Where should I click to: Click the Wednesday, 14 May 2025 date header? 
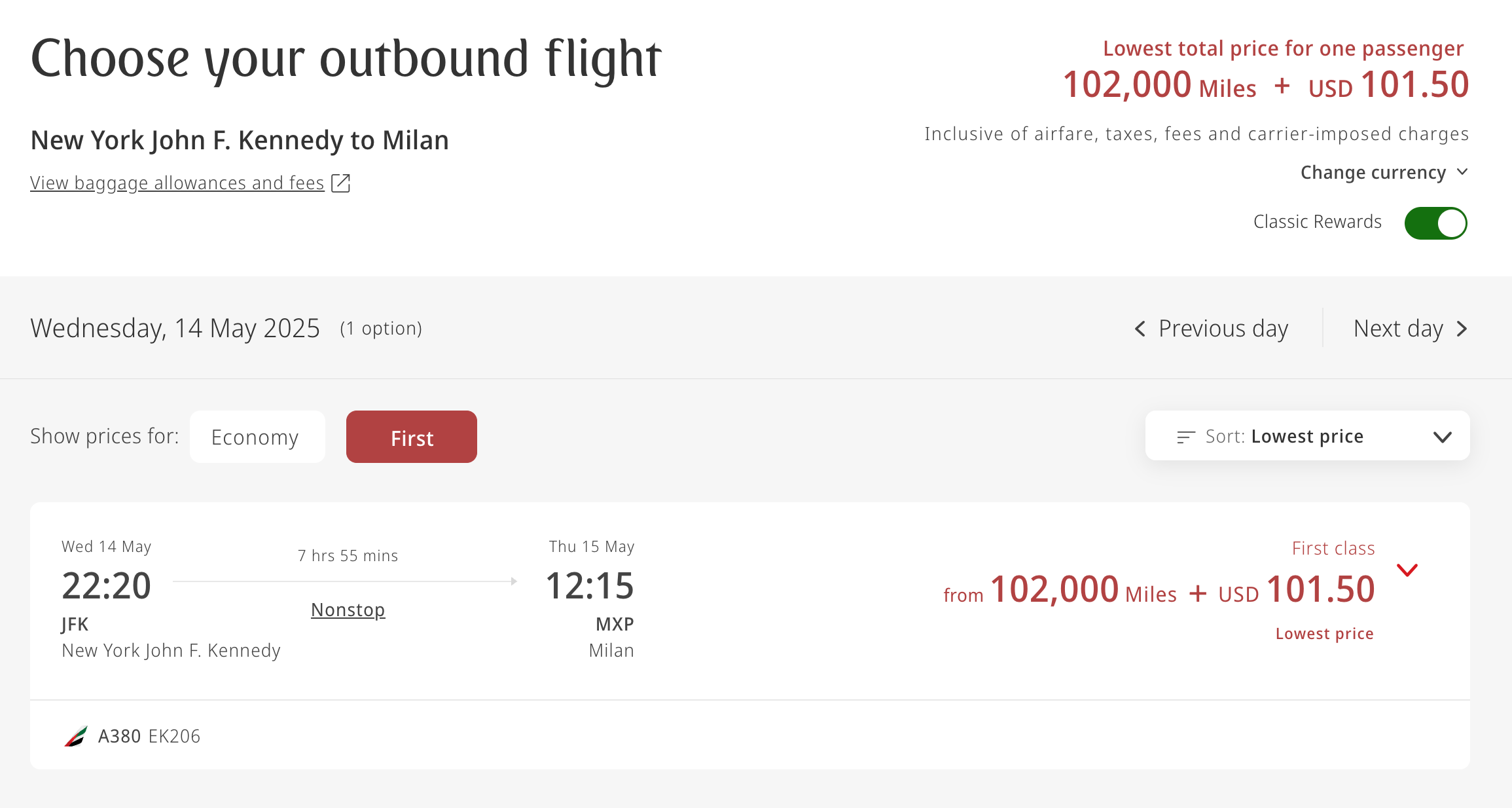[174, 328]
